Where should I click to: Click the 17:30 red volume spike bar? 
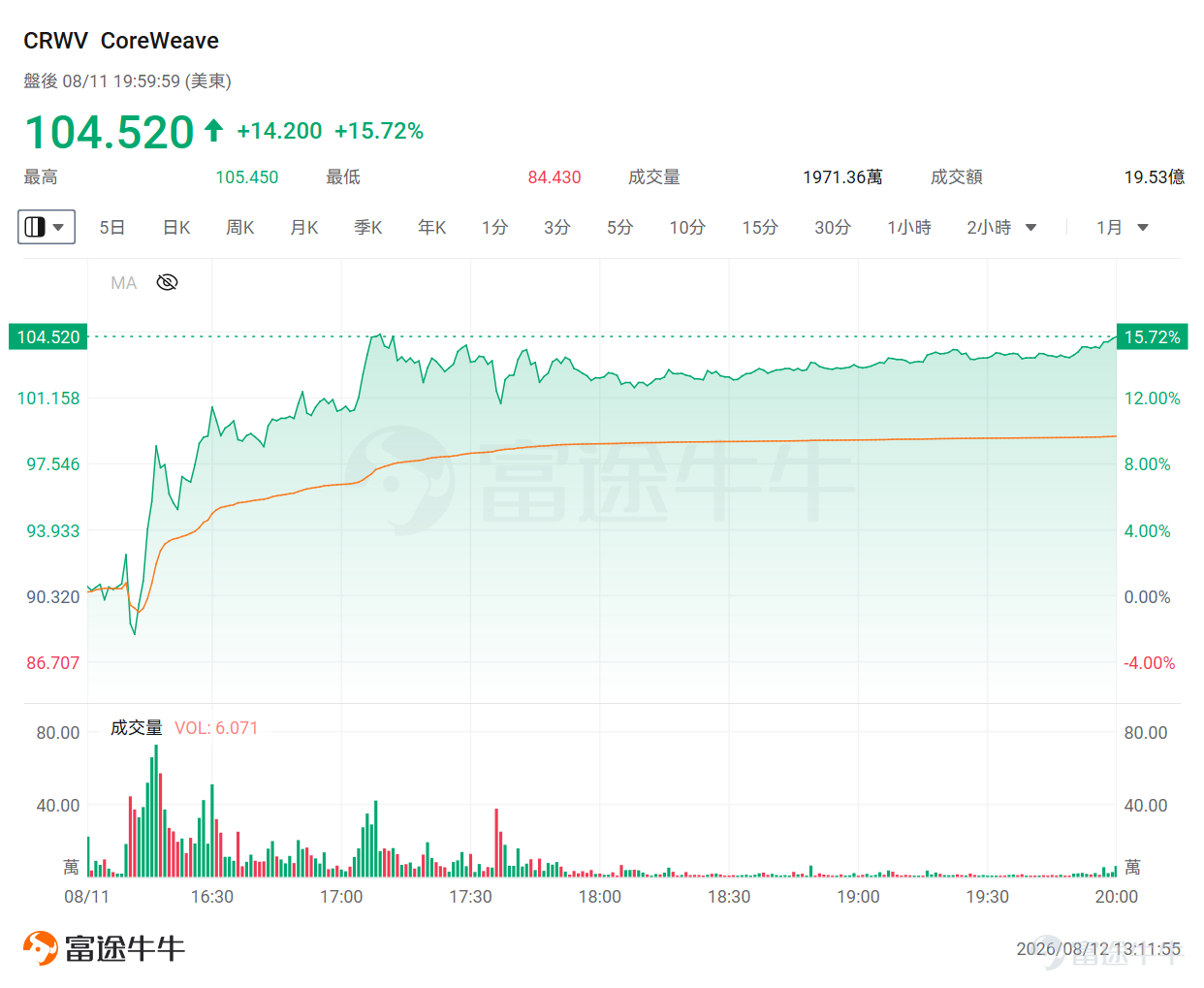coord(496,843)
